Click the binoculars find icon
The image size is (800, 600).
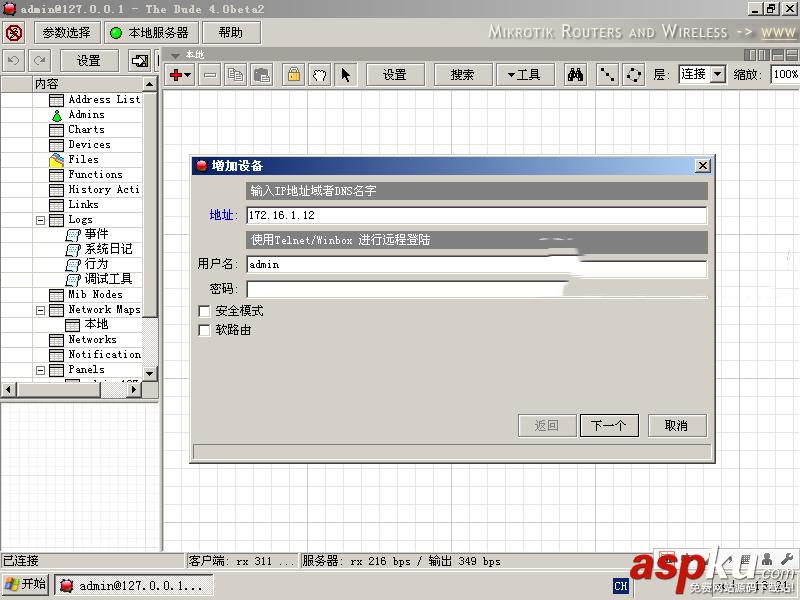(576, 75)
